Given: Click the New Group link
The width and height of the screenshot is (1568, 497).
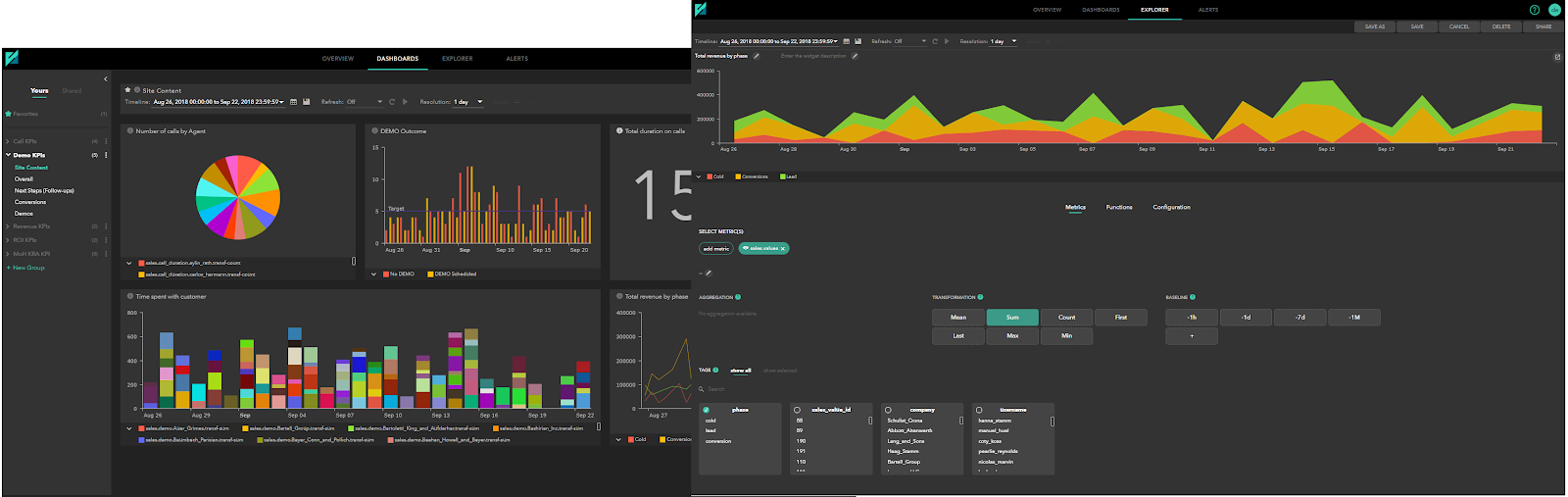Looking at the screenshot, I should coord(25,268).
